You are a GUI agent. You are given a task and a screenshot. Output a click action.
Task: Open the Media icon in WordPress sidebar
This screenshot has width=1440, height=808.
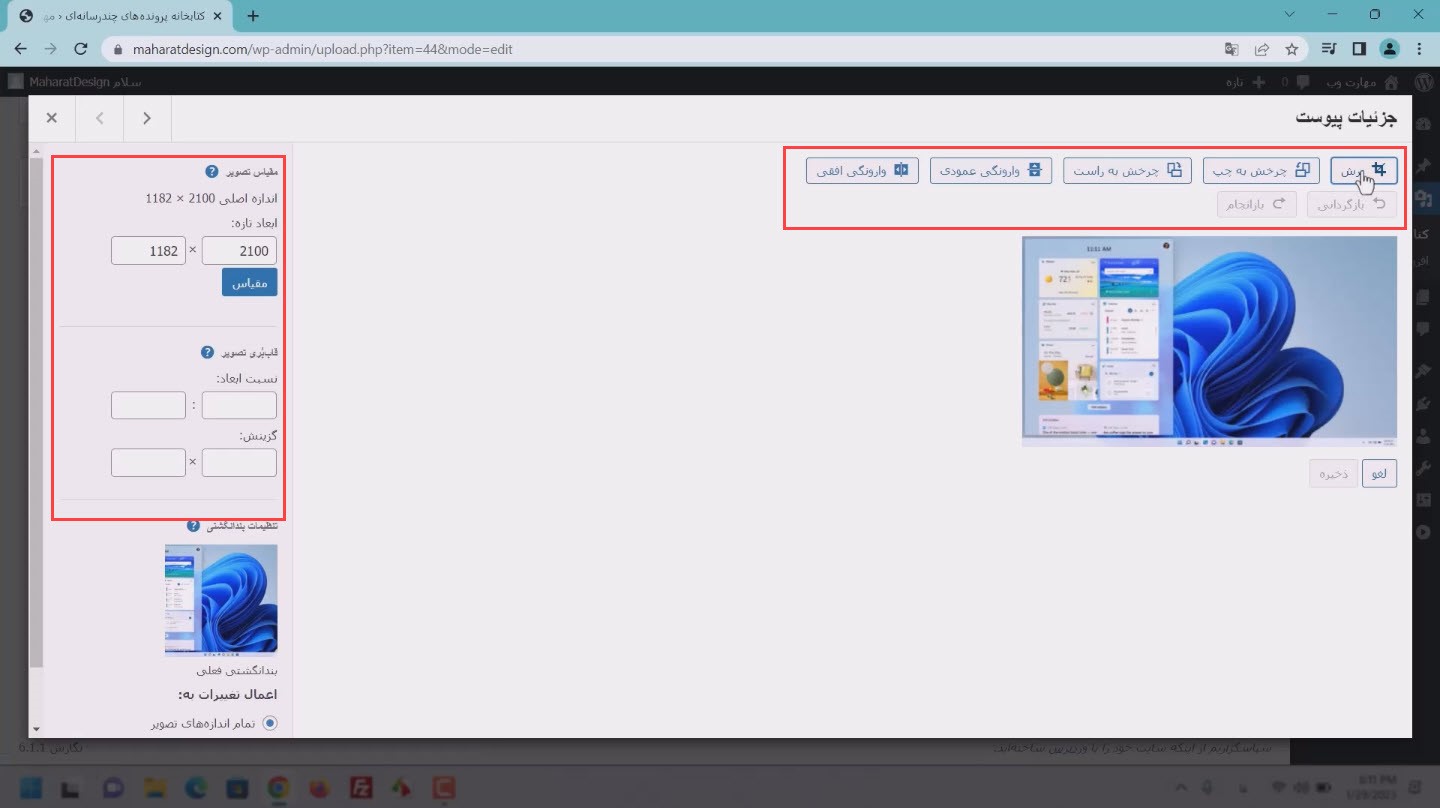[x=1424, y=198]
